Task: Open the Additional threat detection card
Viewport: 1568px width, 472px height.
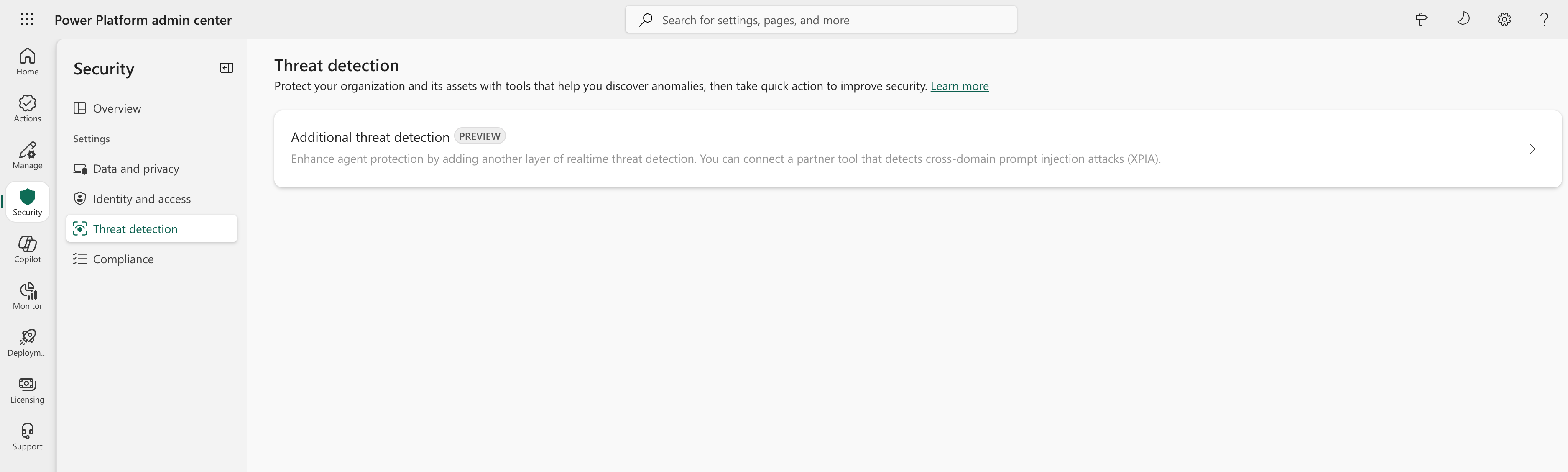Action: click(730, 149)
